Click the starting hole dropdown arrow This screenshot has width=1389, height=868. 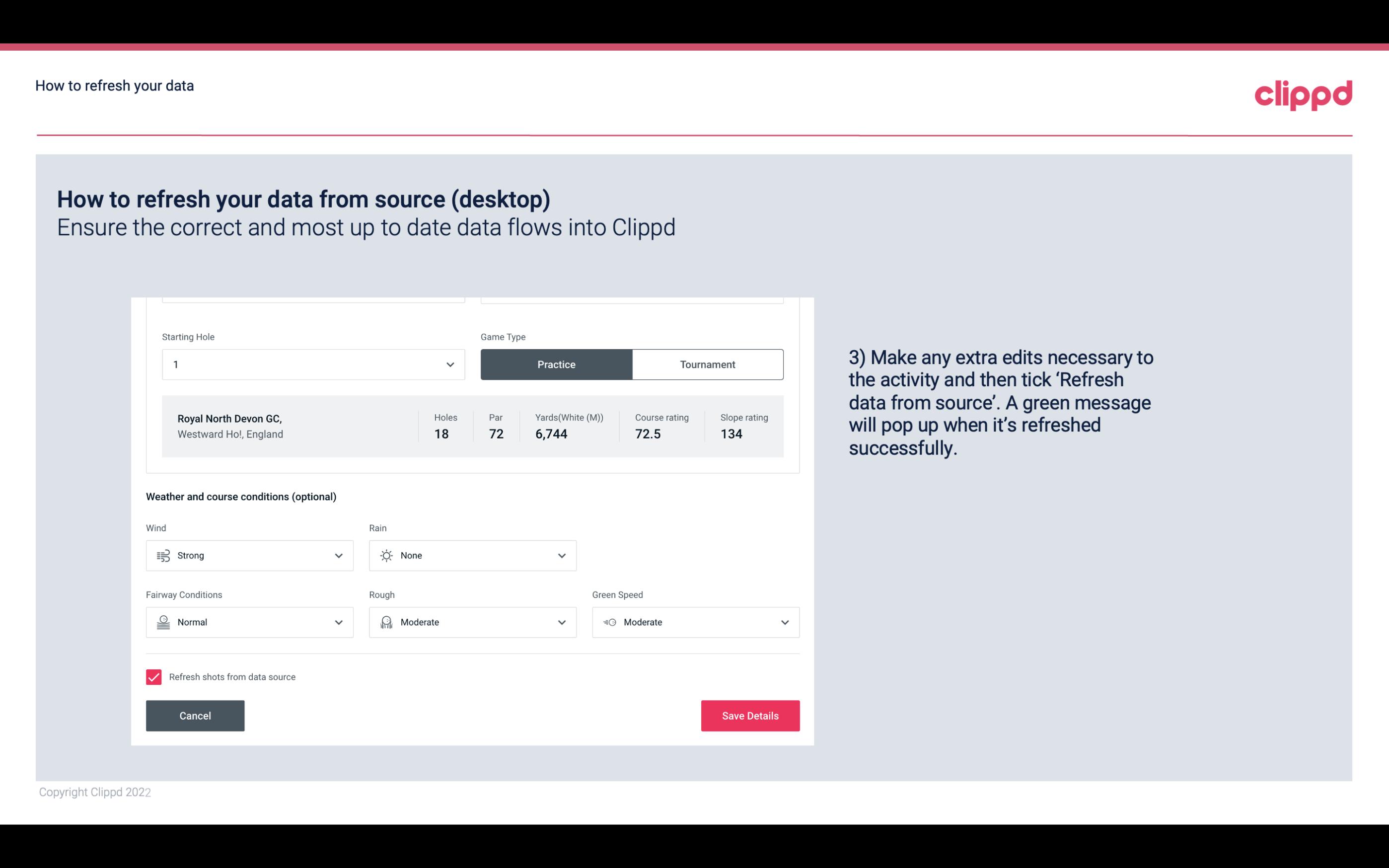449,364
